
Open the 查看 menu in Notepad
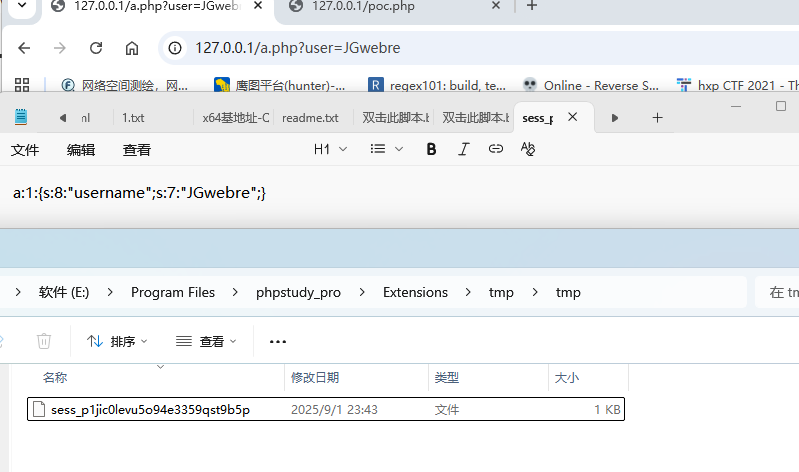[137, 150]
